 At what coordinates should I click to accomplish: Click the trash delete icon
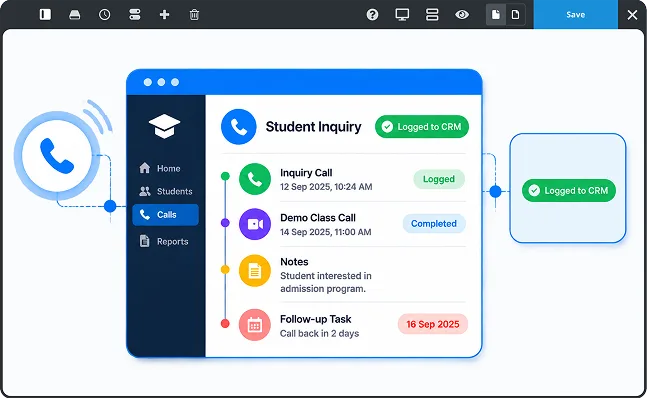194,14
